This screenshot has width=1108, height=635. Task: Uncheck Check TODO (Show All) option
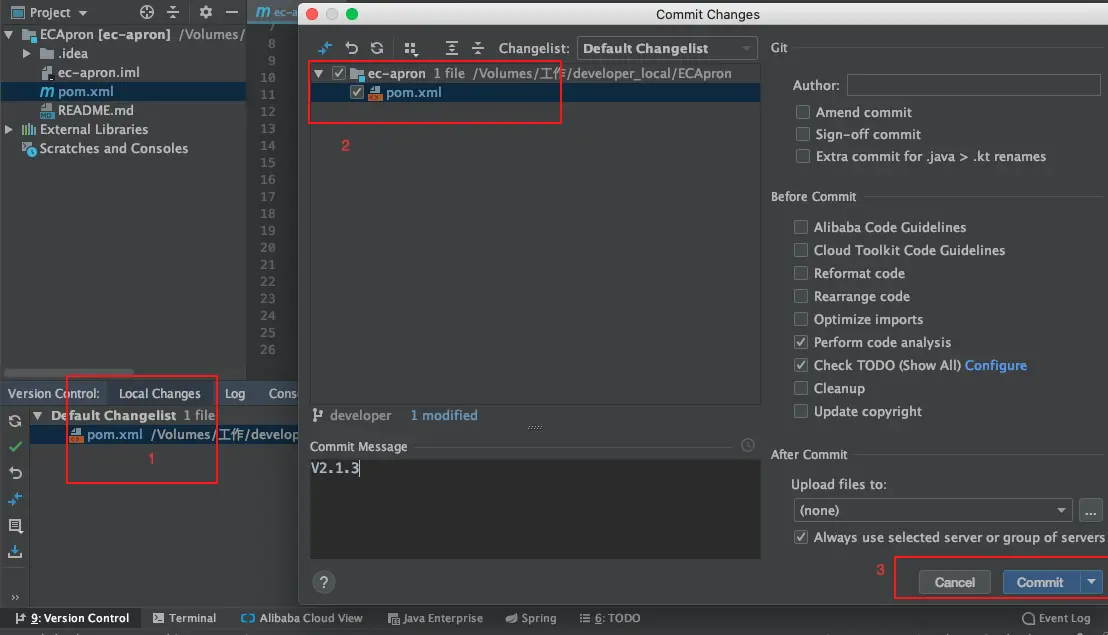click(x=801, y=365)
